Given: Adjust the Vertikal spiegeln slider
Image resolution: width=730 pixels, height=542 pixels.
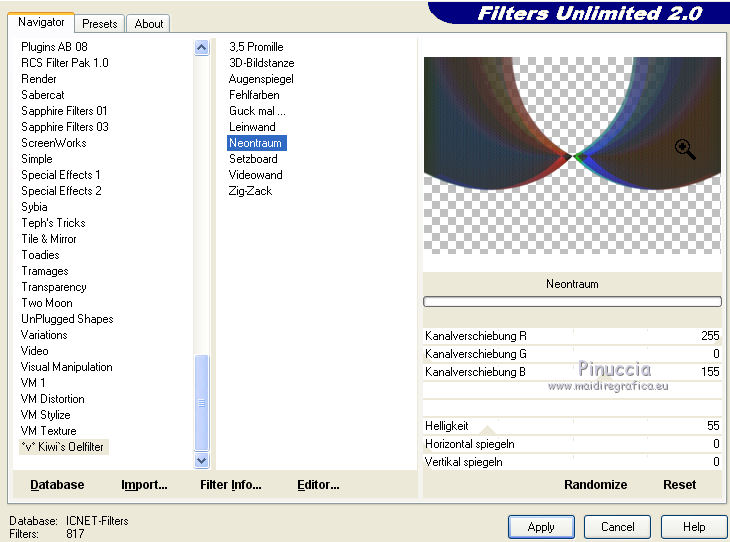Looking at the screenshot, I should (572, 462).
